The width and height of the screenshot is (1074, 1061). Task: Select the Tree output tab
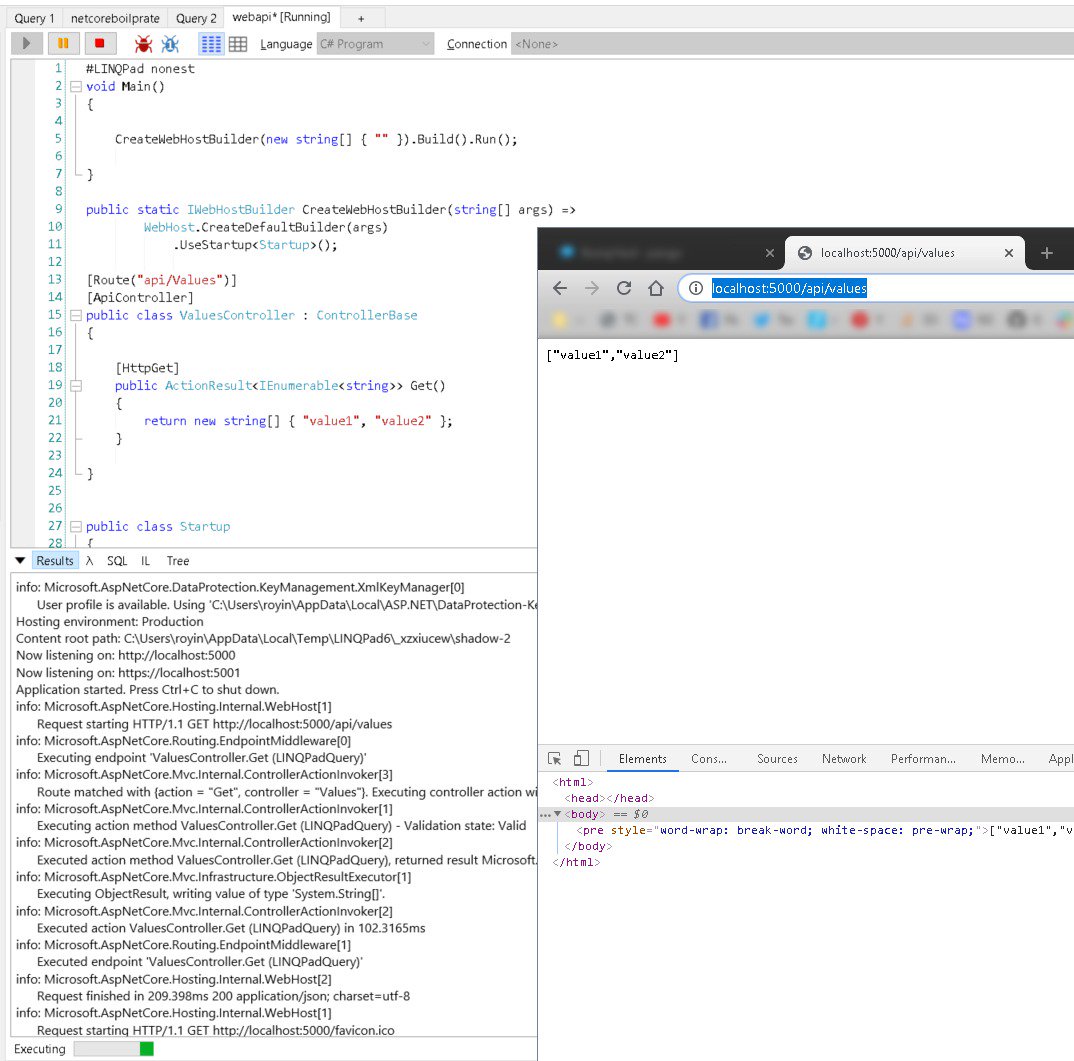[178, 560]
